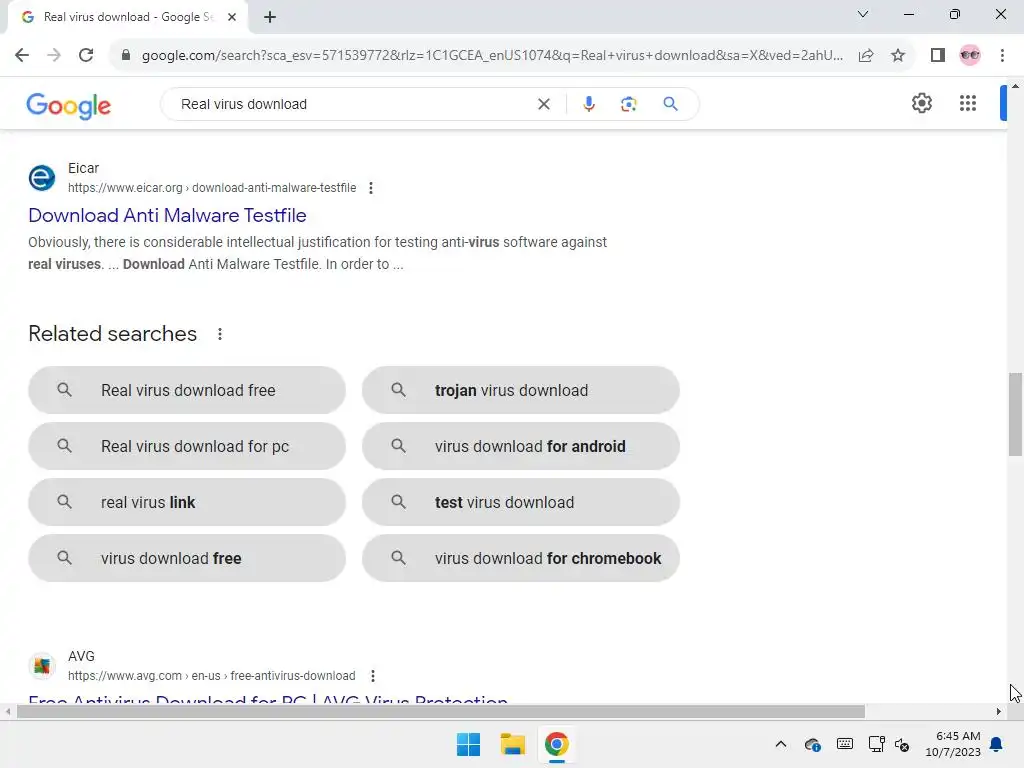Open more options for AVG result

(373, 676)
